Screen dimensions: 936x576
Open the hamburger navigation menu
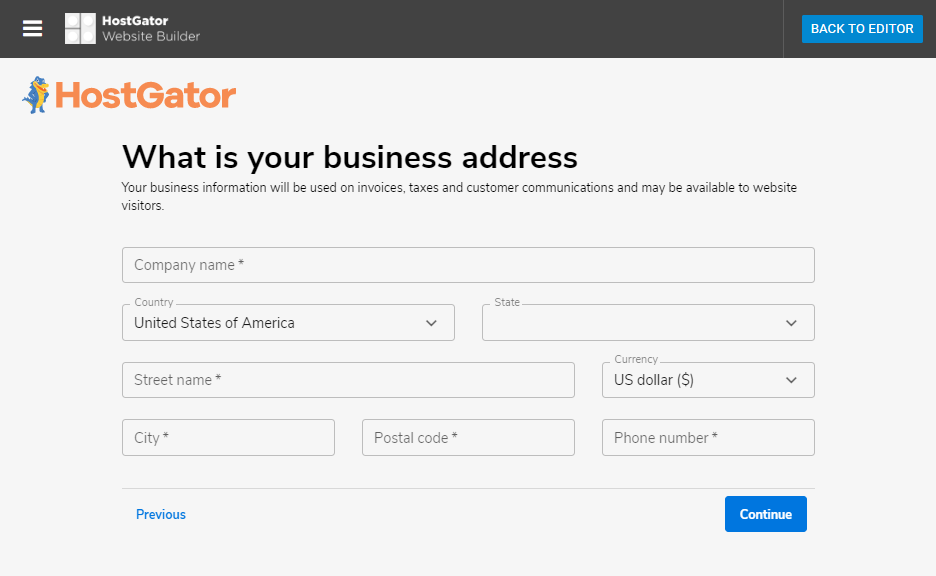coord(33,28)
